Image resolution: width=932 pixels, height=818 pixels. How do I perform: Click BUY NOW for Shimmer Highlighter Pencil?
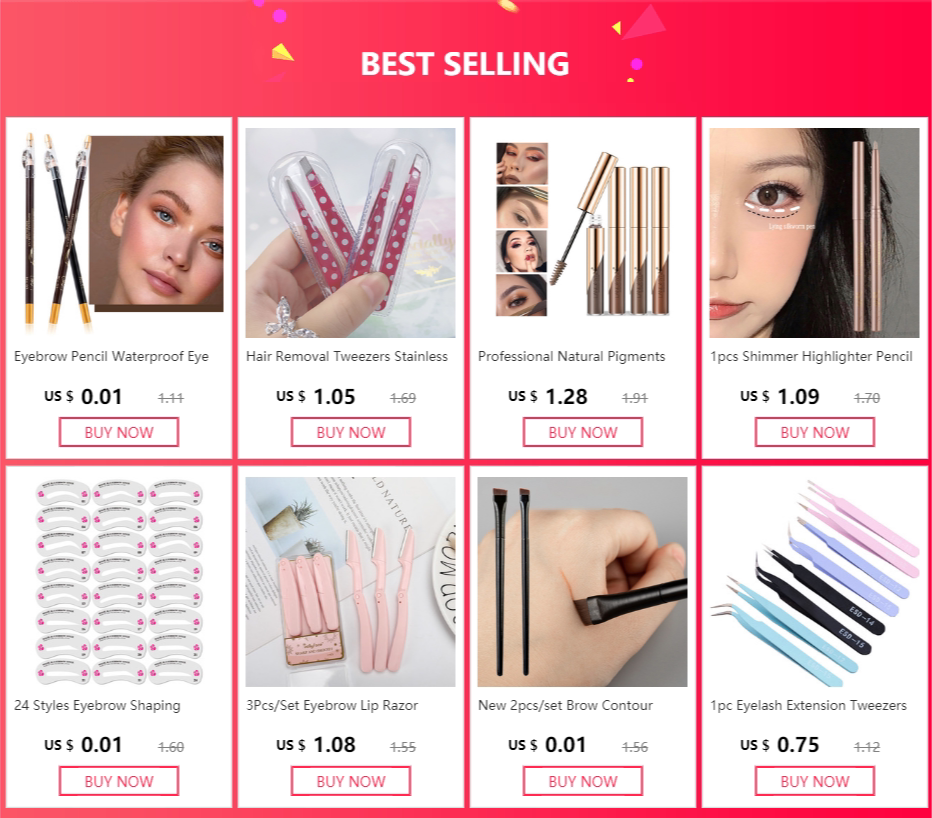point(815,432)
